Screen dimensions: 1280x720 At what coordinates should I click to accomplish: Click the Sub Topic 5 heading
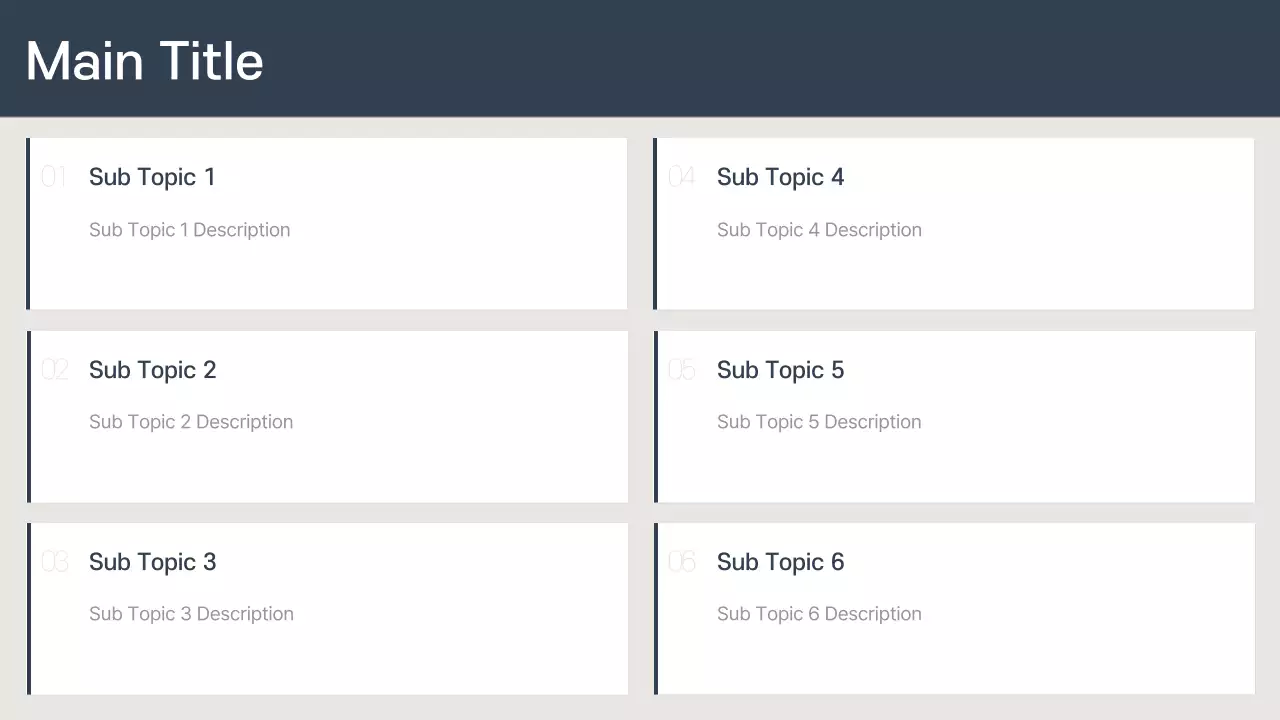coord(780,370)
